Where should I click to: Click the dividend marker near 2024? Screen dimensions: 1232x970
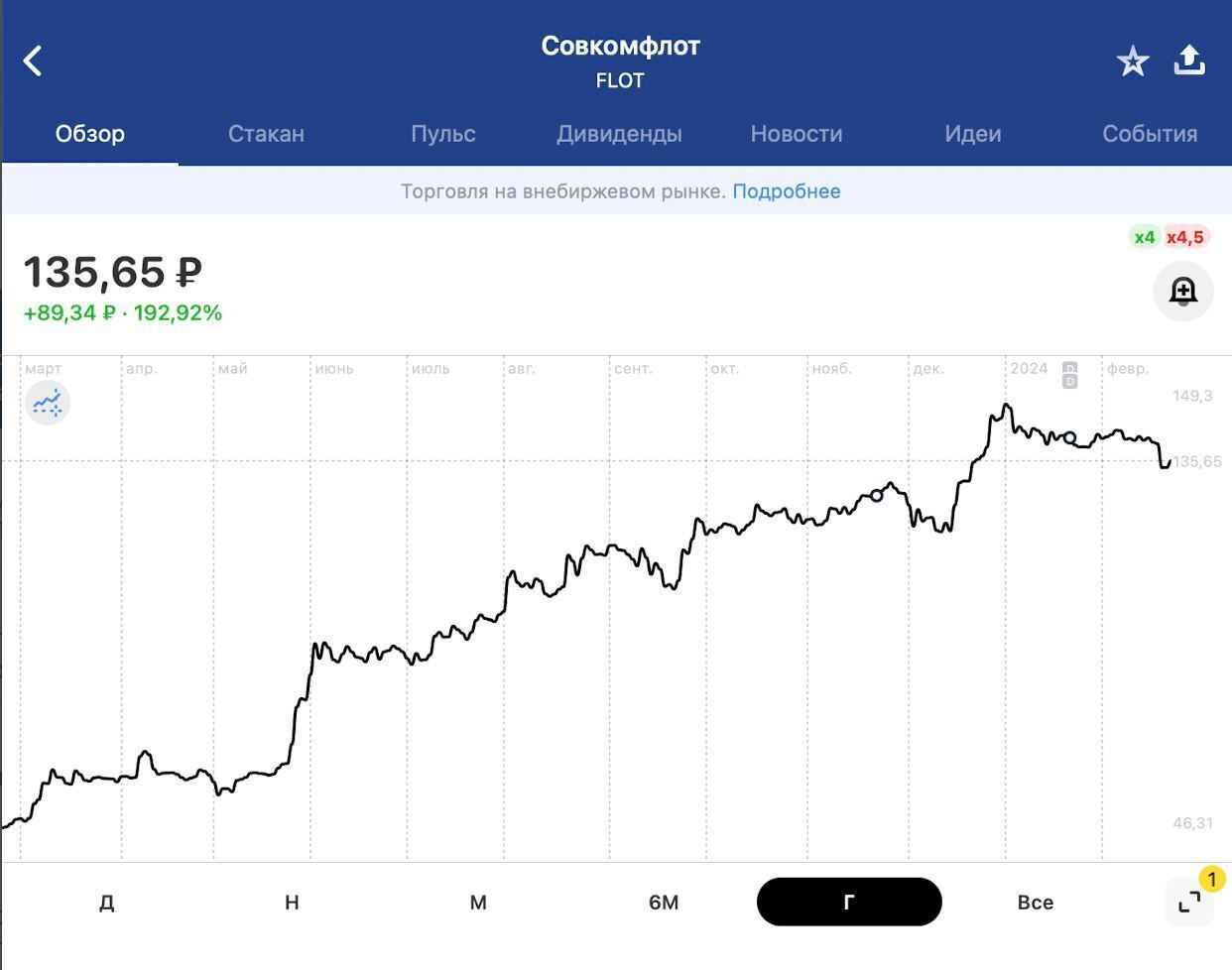click(1069, 376)
